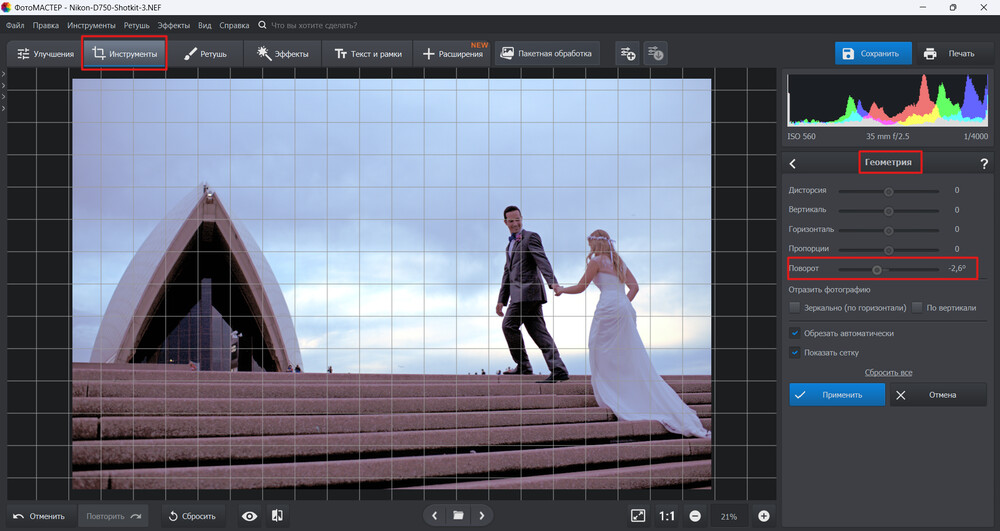Enable 'Зеркально (по горизонтали)' checkbox
The width and height of the screenshot is (1000, 531).
pos(795,308)
